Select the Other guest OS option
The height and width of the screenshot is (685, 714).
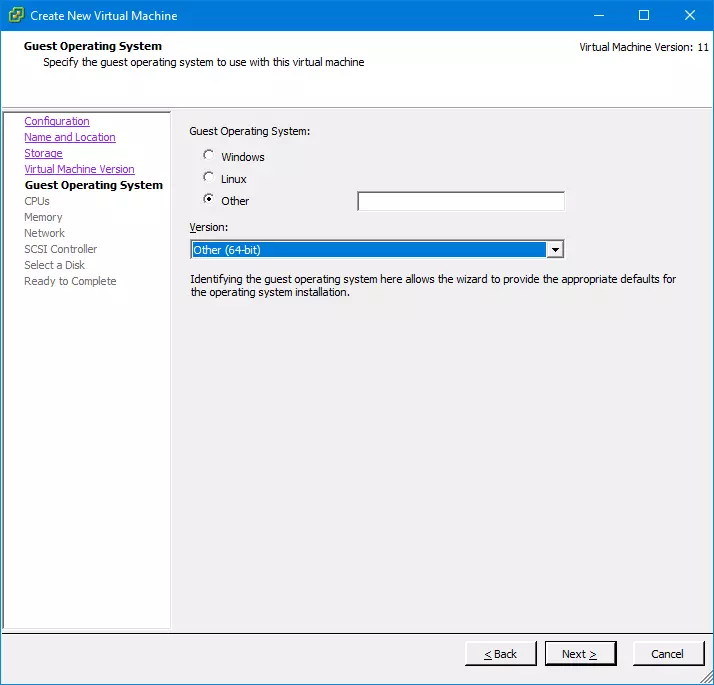(208, 200)
